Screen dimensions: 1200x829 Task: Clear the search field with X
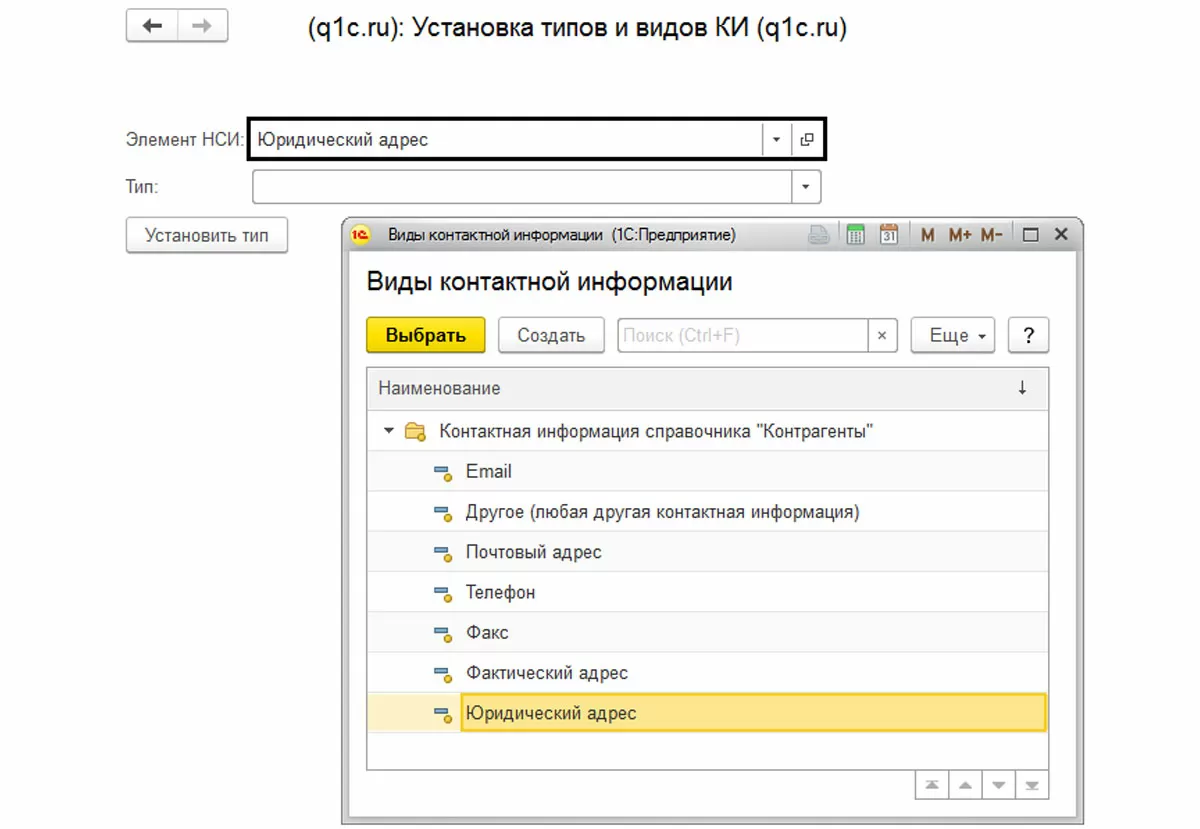[x=881, y=336]
